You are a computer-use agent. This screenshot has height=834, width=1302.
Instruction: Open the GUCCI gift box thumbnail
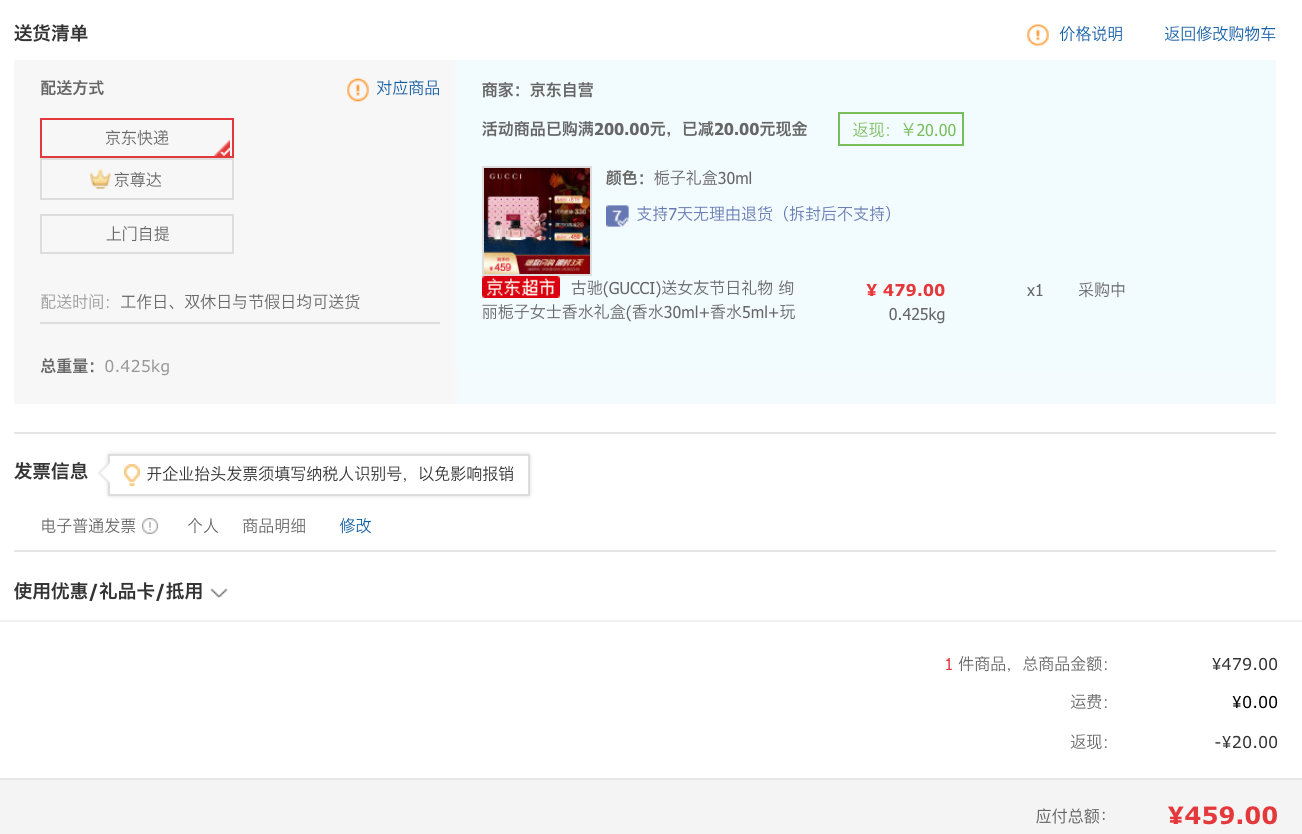(537, 221)
